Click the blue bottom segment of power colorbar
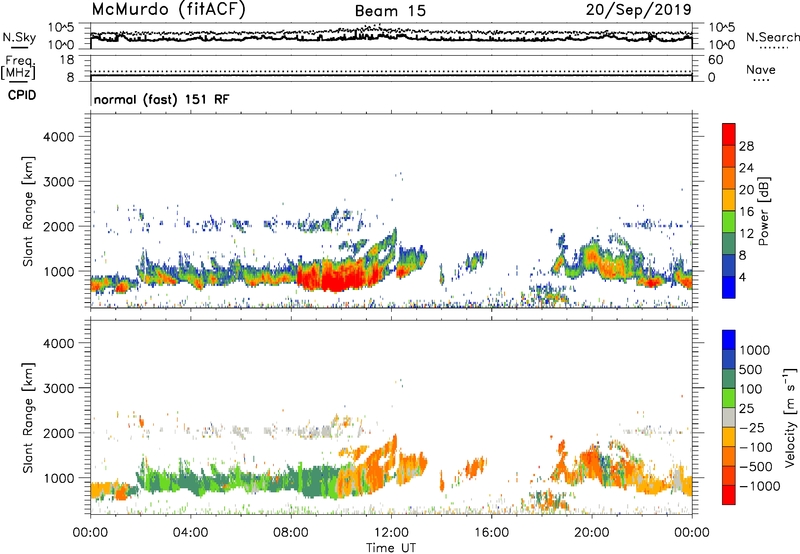The width and height of the screenshot is (800, 554). point(729,288)
